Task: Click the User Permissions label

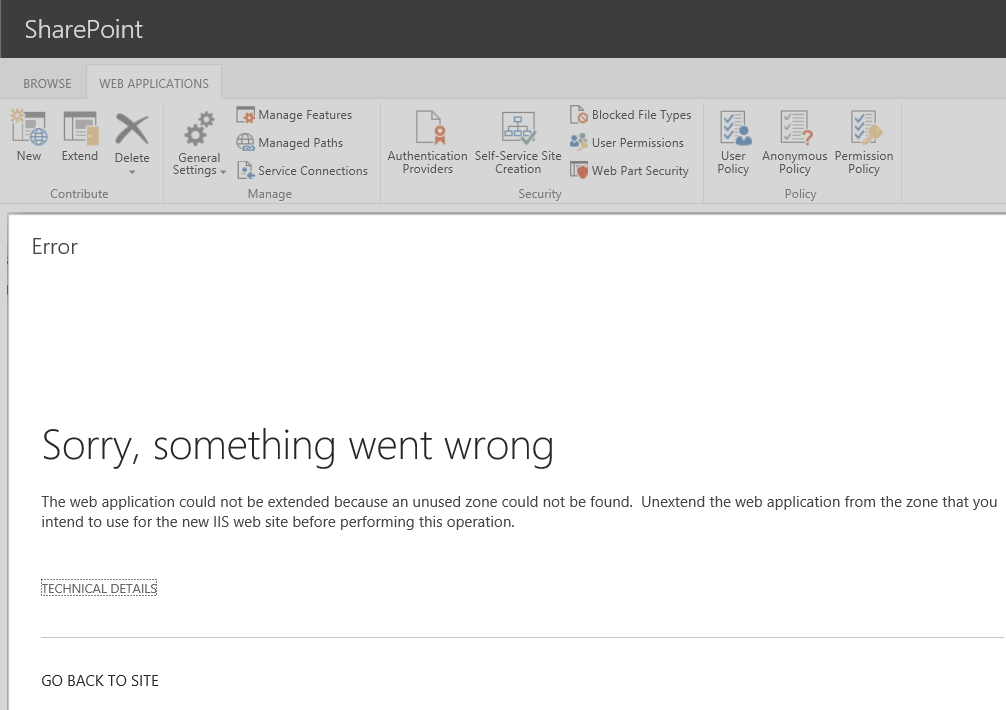Action: pos(638,142)
